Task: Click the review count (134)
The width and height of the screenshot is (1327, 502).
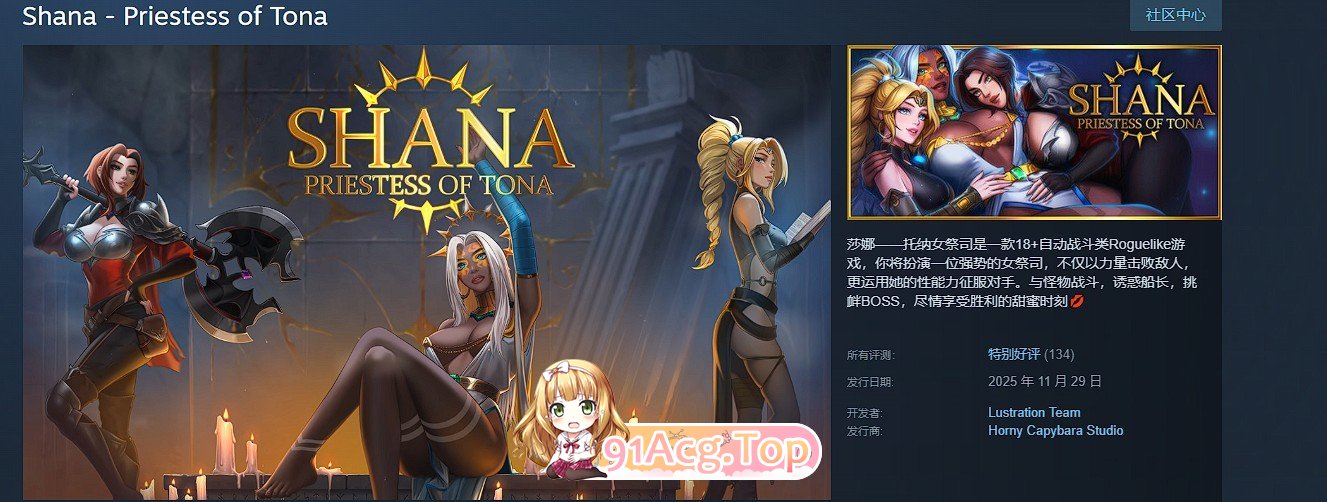Action: [1060, 354]
